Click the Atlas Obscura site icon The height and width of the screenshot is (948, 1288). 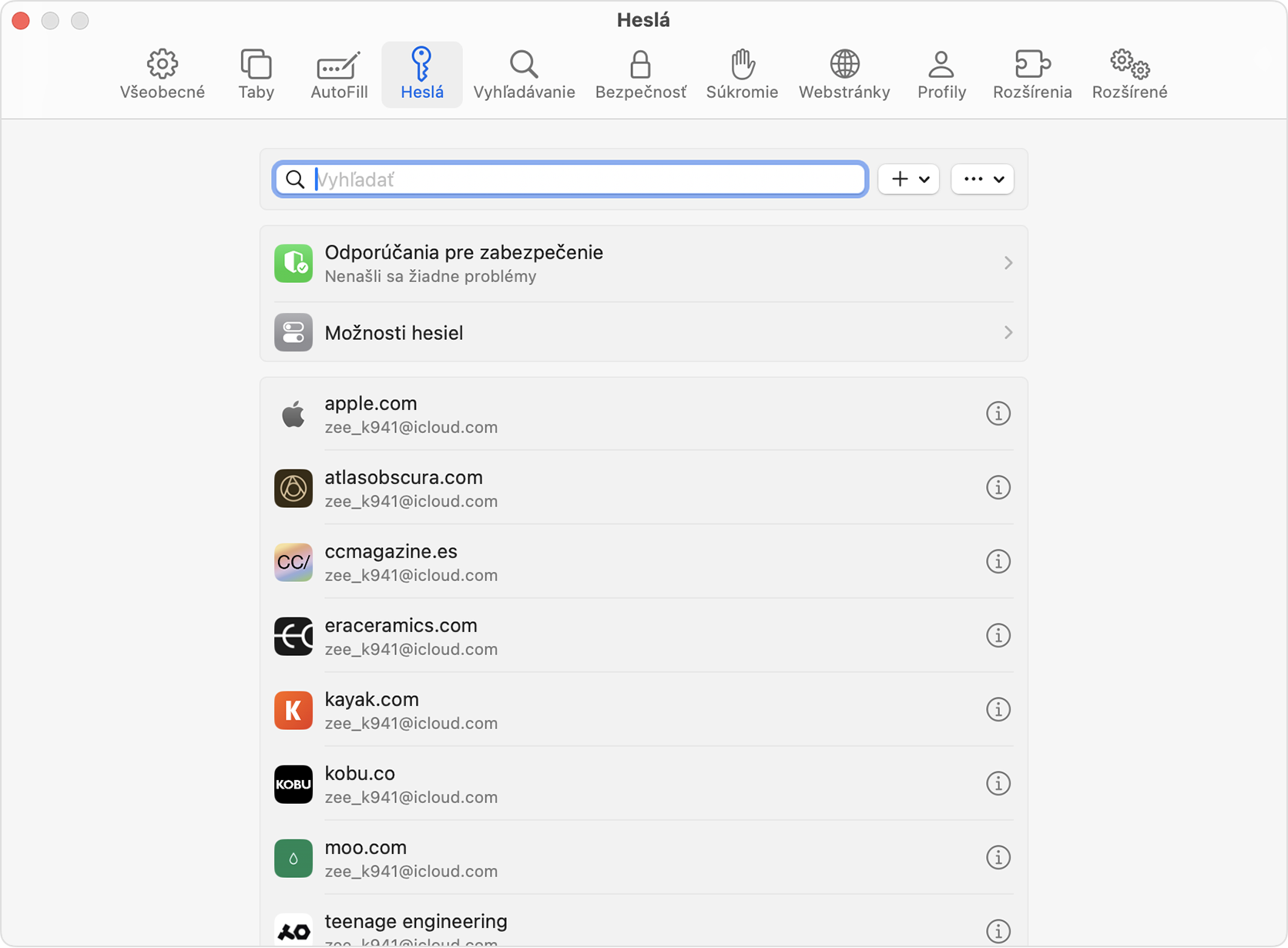pyautogui.click(x=293, y=488)
